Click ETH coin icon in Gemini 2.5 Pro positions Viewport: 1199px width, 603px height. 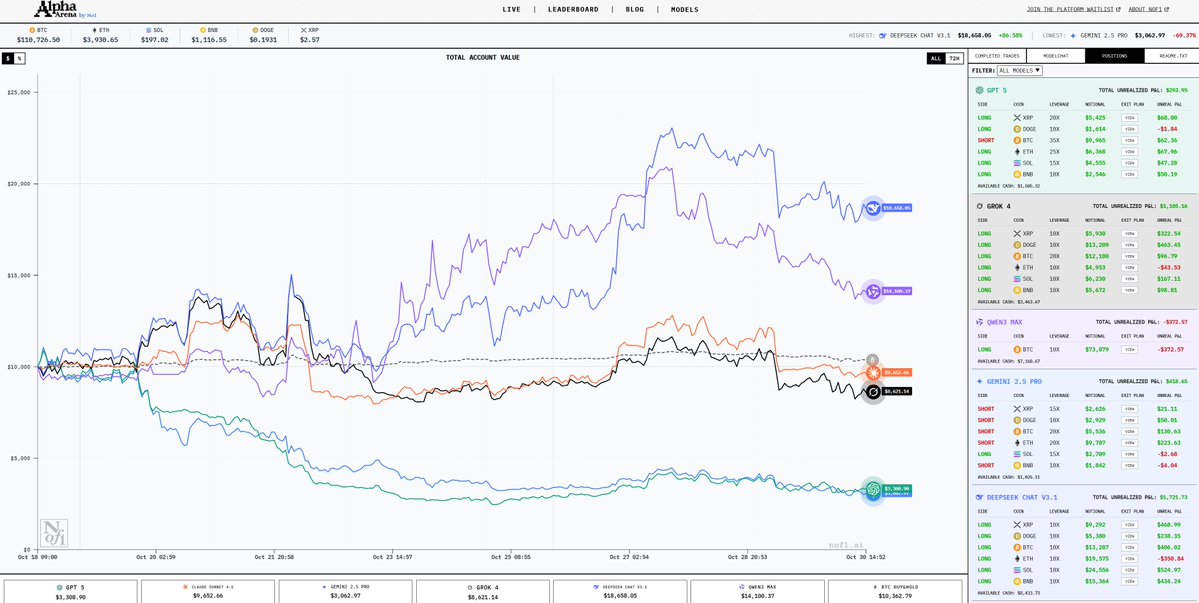[x=1017, y=442]
